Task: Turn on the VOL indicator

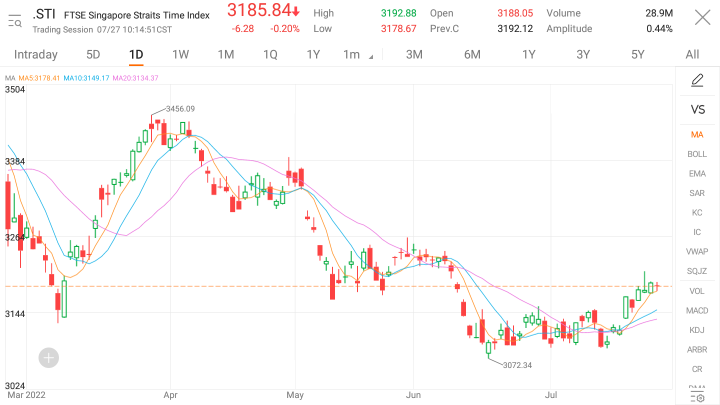Action: pos(697,291)
